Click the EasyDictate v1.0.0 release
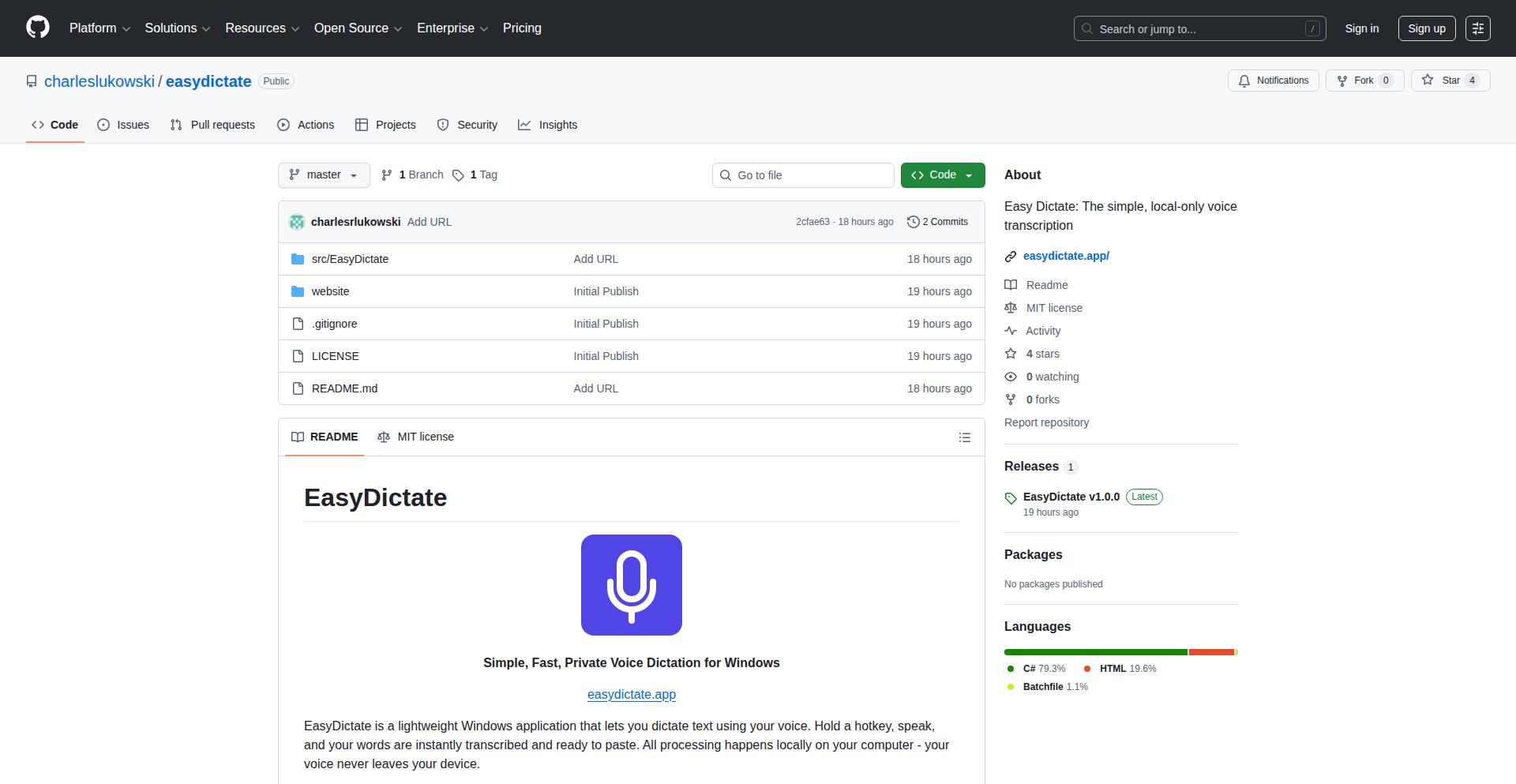Screen dimensions: 1516x784 click(1071, 497)
